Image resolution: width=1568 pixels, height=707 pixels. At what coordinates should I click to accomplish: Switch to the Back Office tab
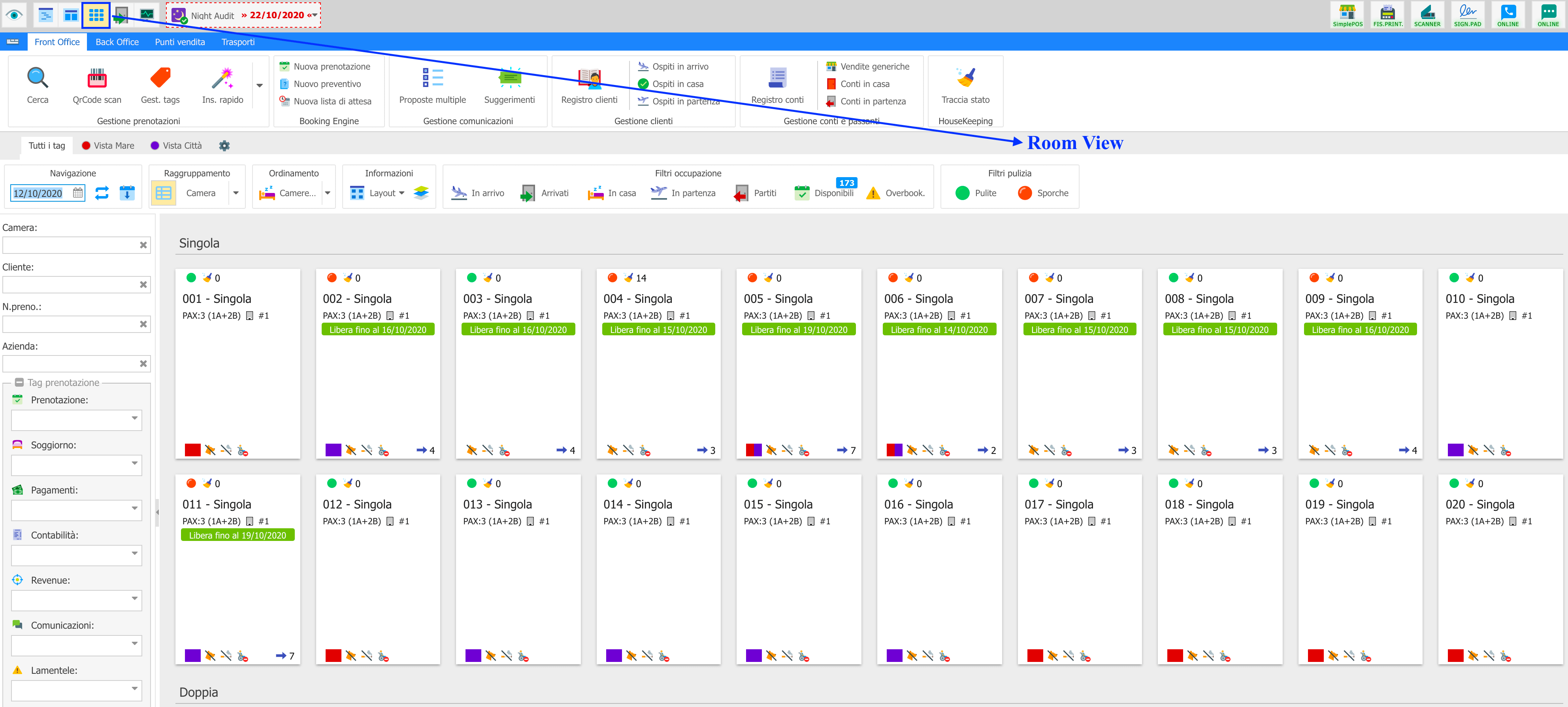click(x=117, y=42)
